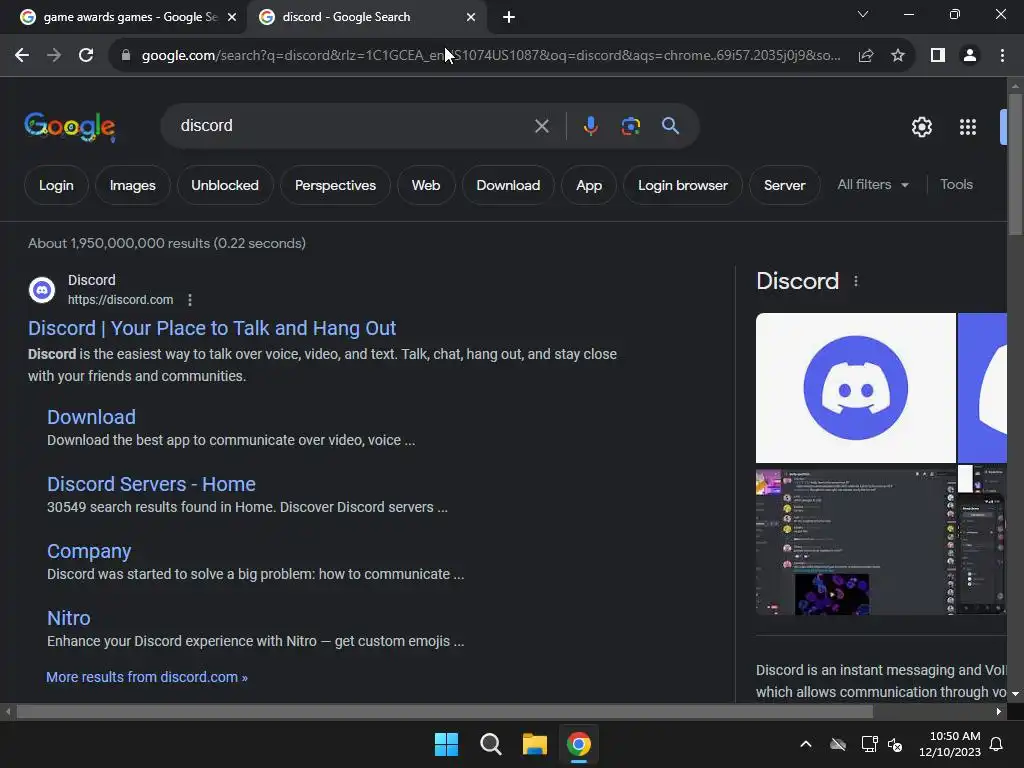This screenshot has height=768, width=1024.
Task: Select the App filter chip
Action: tap(588, 185)
